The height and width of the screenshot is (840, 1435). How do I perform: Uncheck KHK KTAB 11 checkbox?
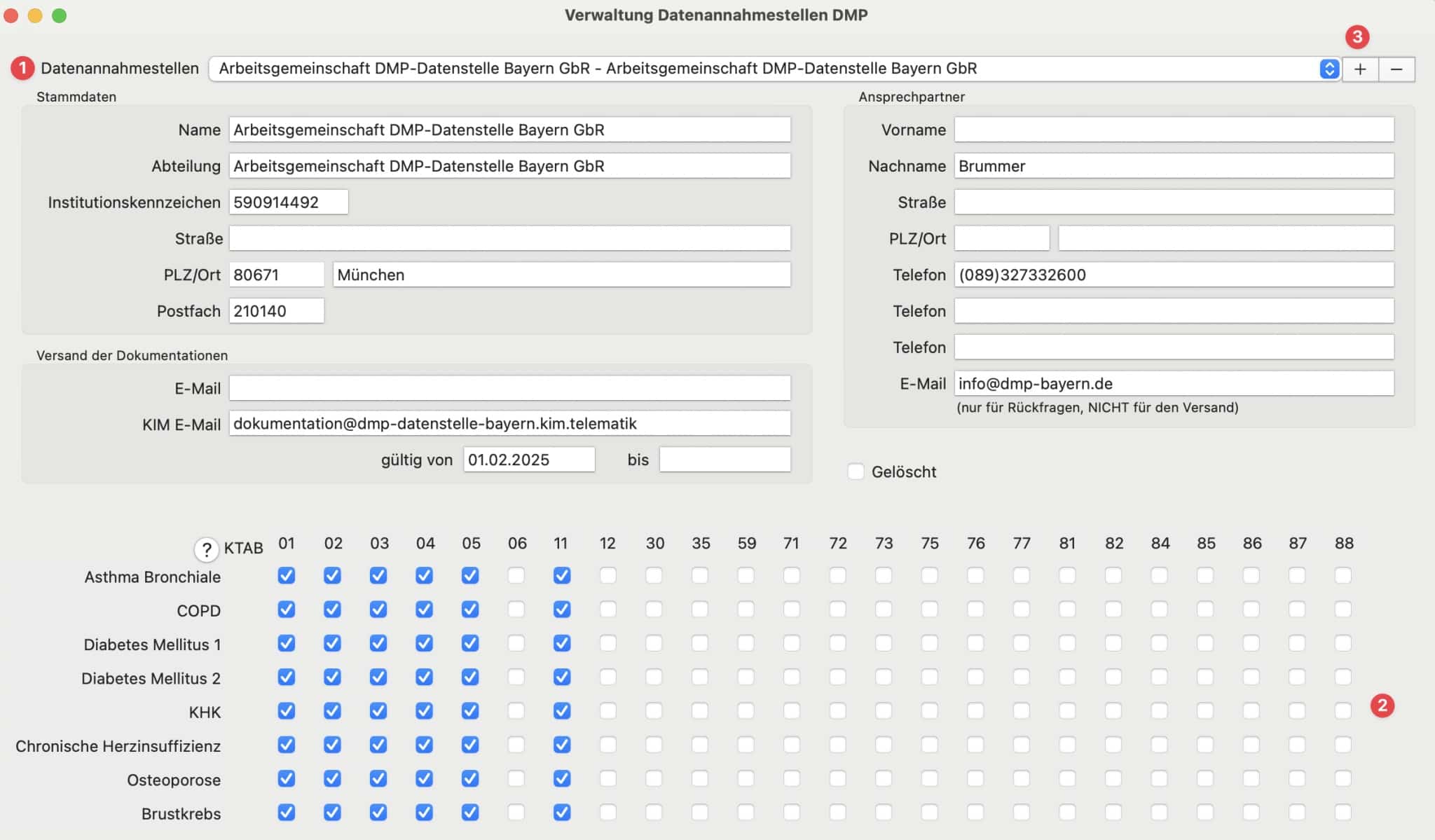[x=562, y=711]
